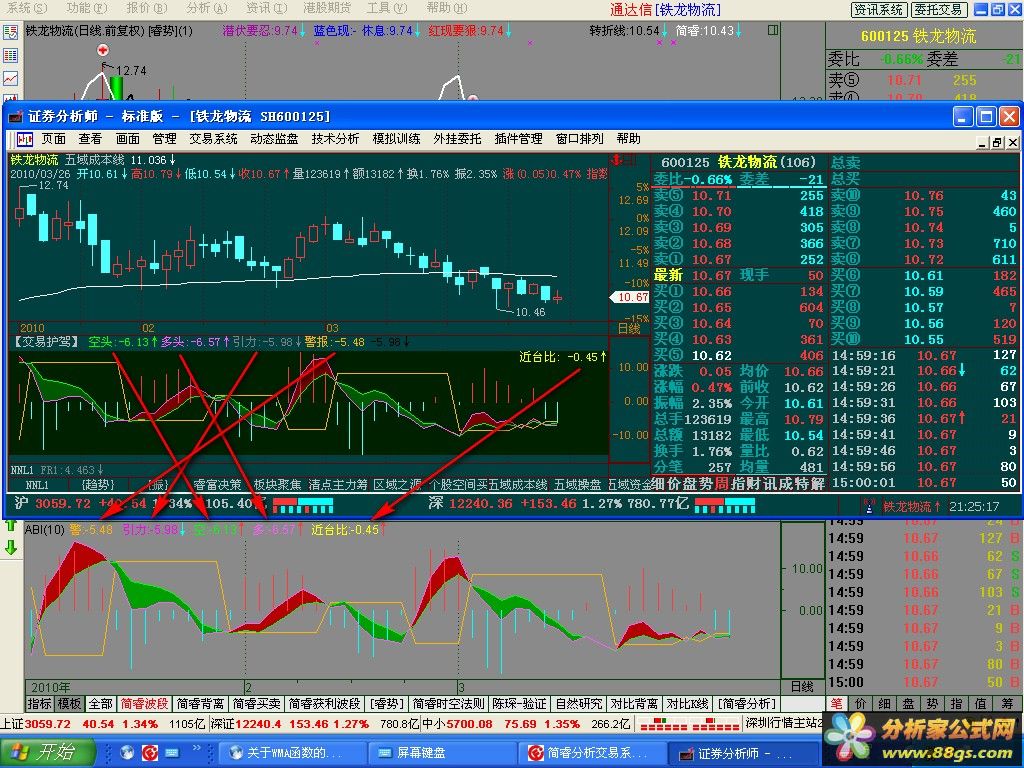The image size is (1024, 768).
Task: Open 功能(F) menu in 通达信
Action: (x=87, y=8)
